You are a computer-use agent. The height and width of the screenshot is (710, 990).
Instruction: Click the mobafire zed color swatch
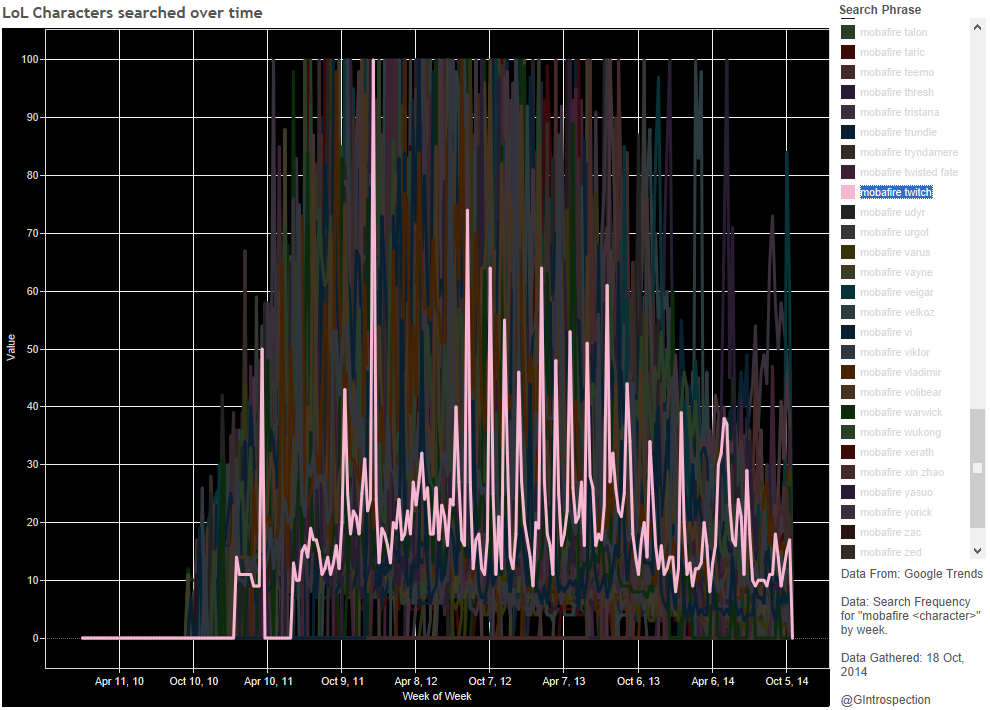848,552
